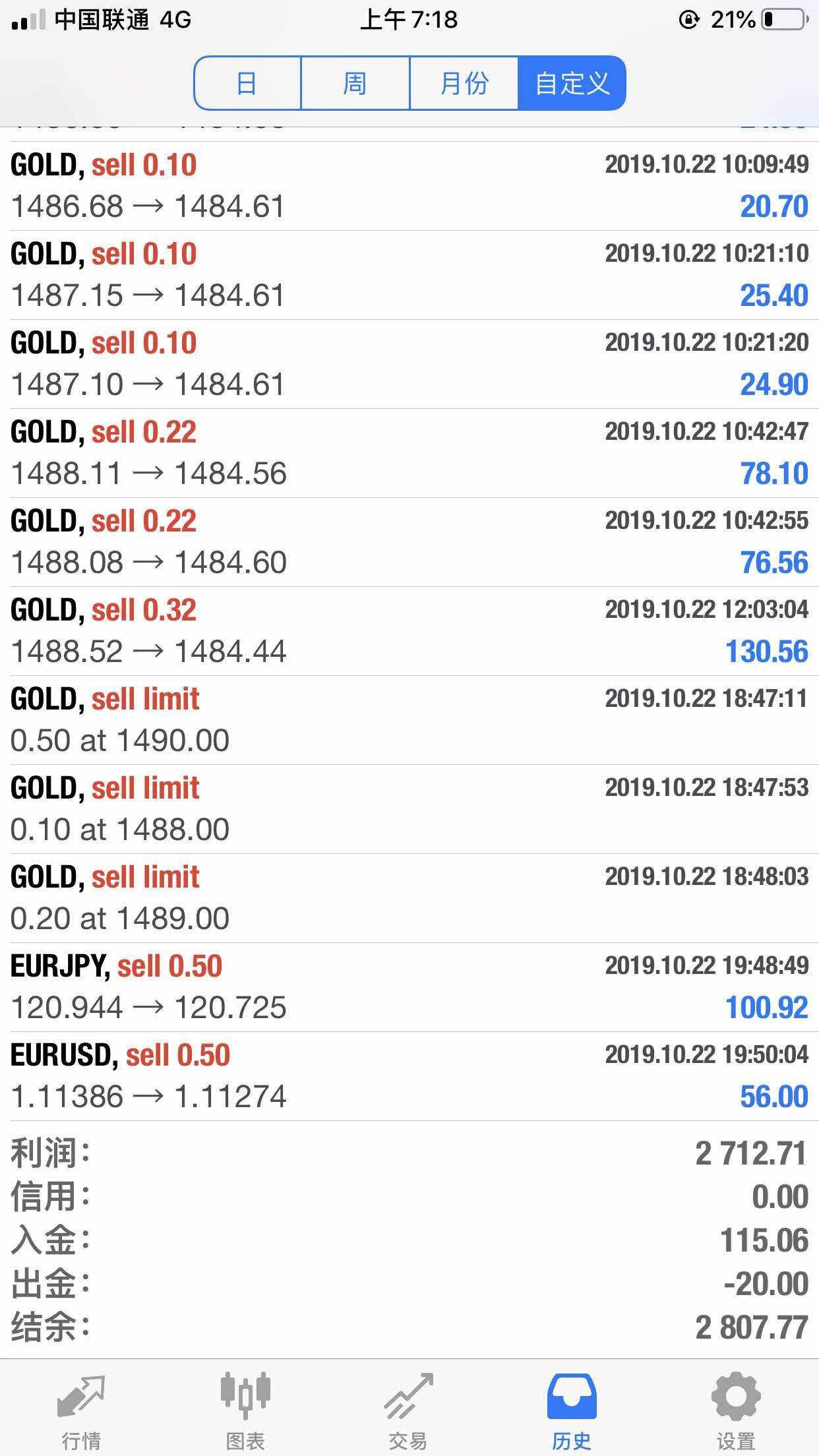Screen dimensions: 819x1456
Task: Select the History (历史) inbox icon
Action: [x=572, y=1397]
